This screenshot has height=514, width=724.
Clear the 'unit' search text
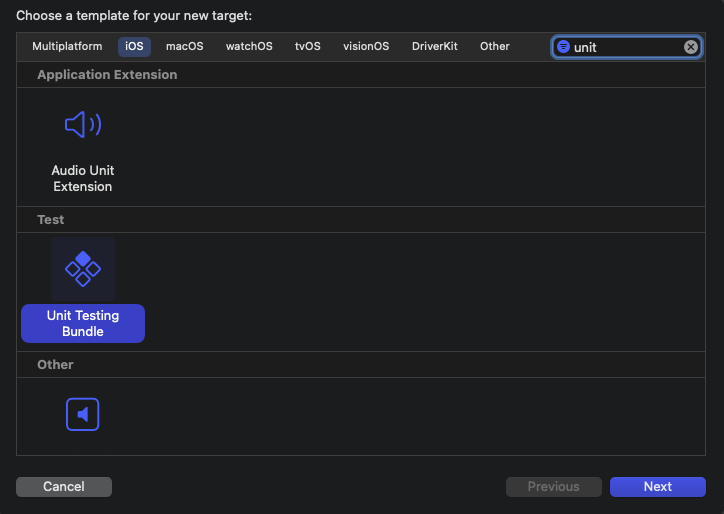pos(691,47)
